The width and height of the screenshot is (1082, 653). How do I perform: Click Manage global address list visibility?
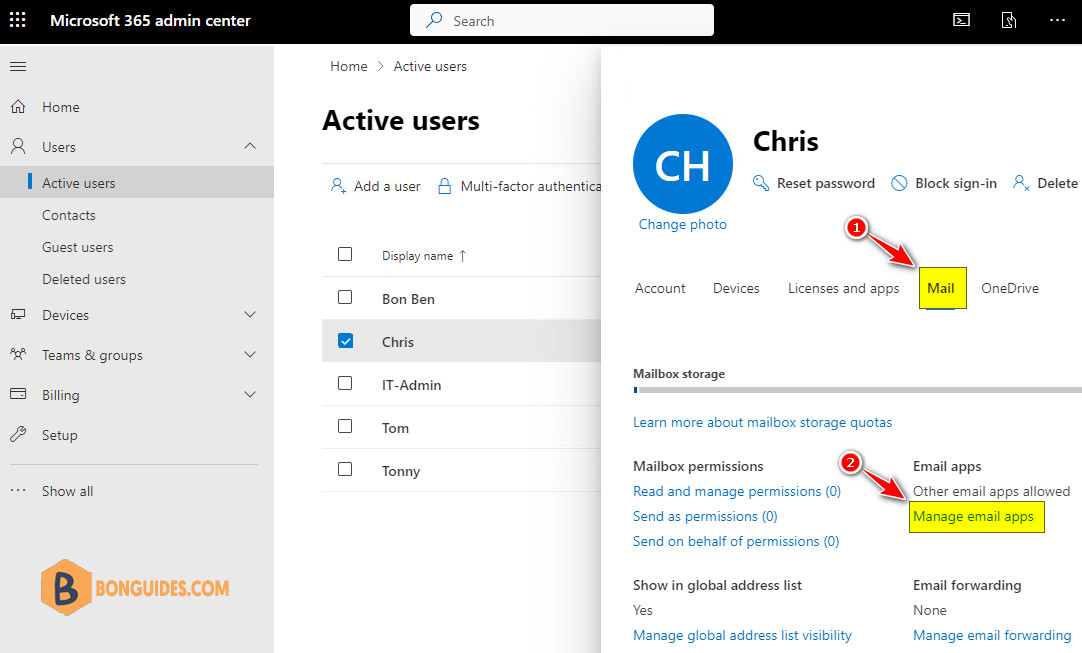pos(742,635)
